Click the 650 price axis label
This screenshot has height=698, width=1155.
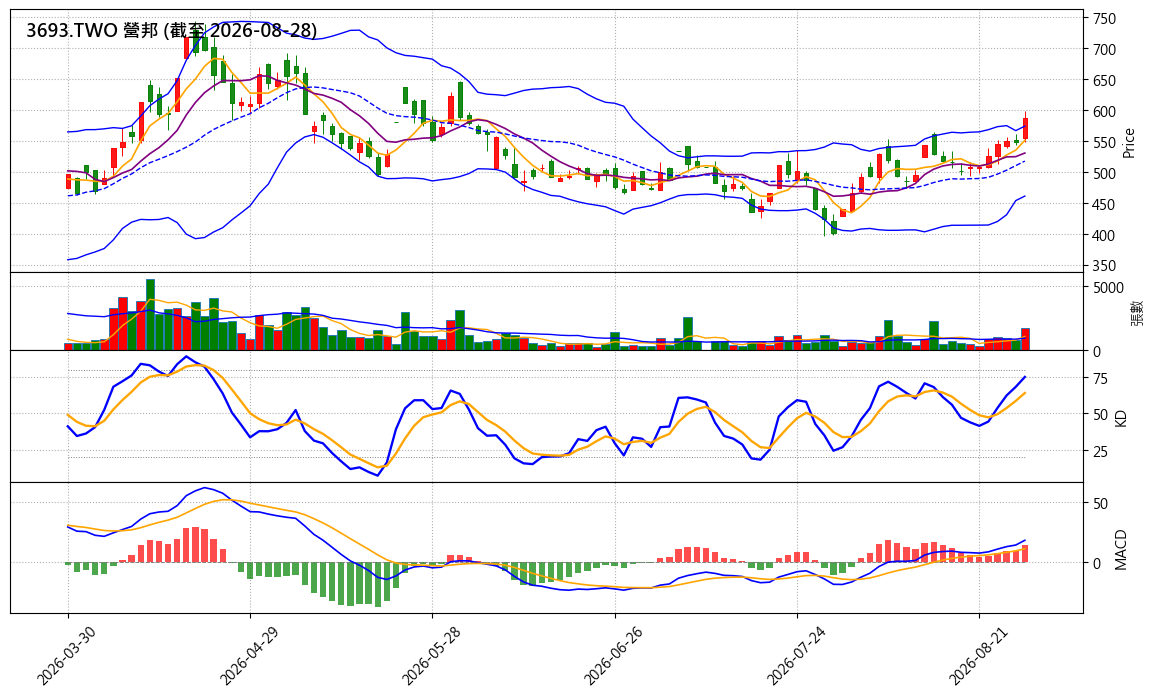coord(1104,80)
